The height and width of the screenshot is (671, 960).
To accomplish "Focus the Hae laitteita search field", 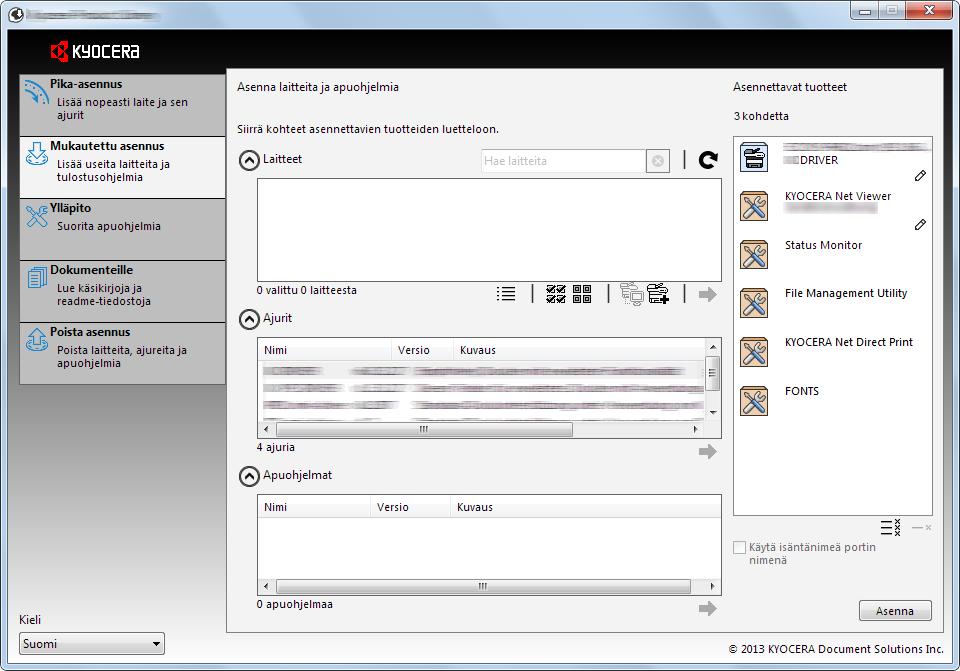I will tap(563, 161).
